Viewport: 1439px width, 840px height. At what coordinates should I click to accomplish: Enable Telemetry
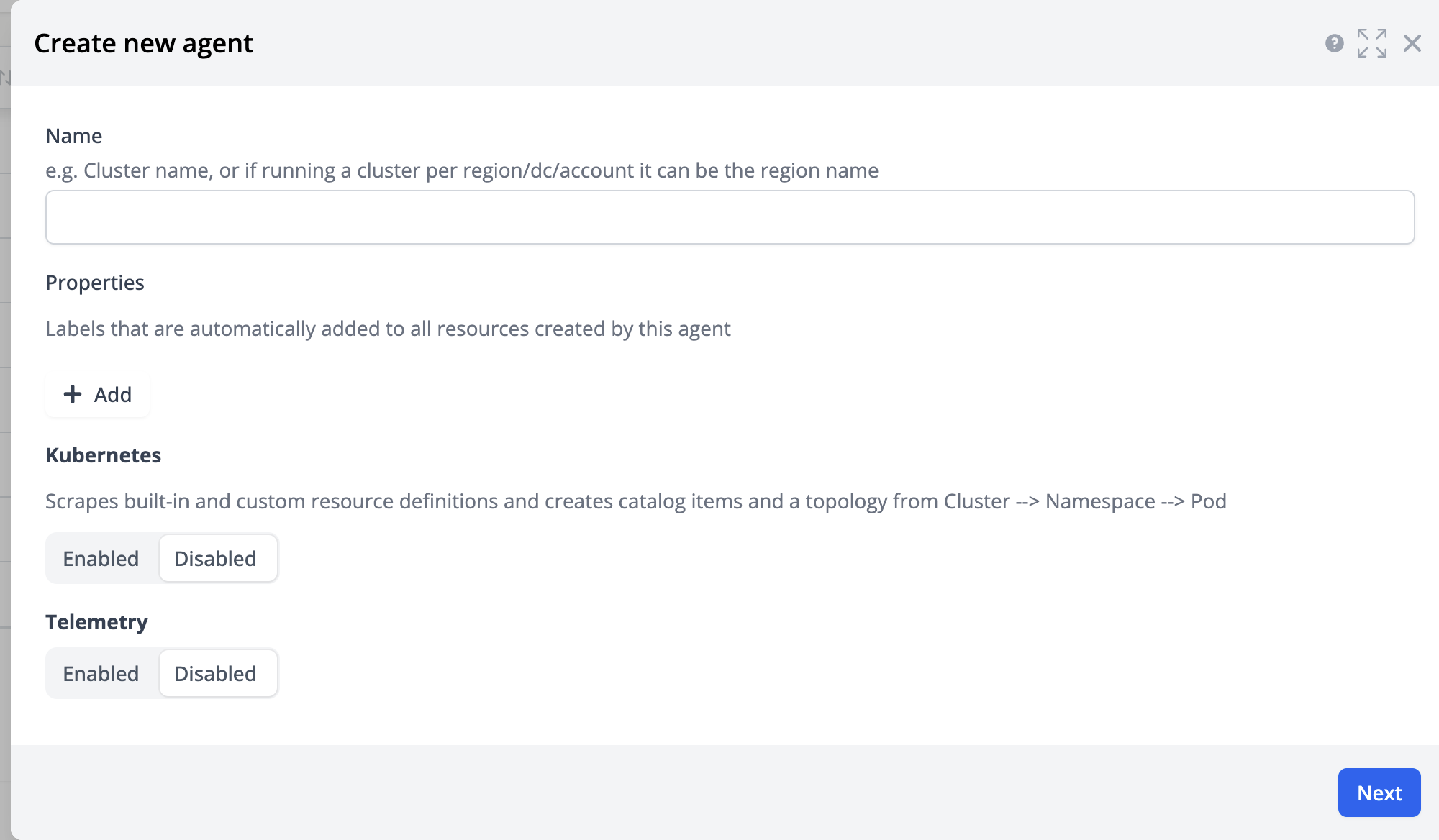tap(101, 674)
